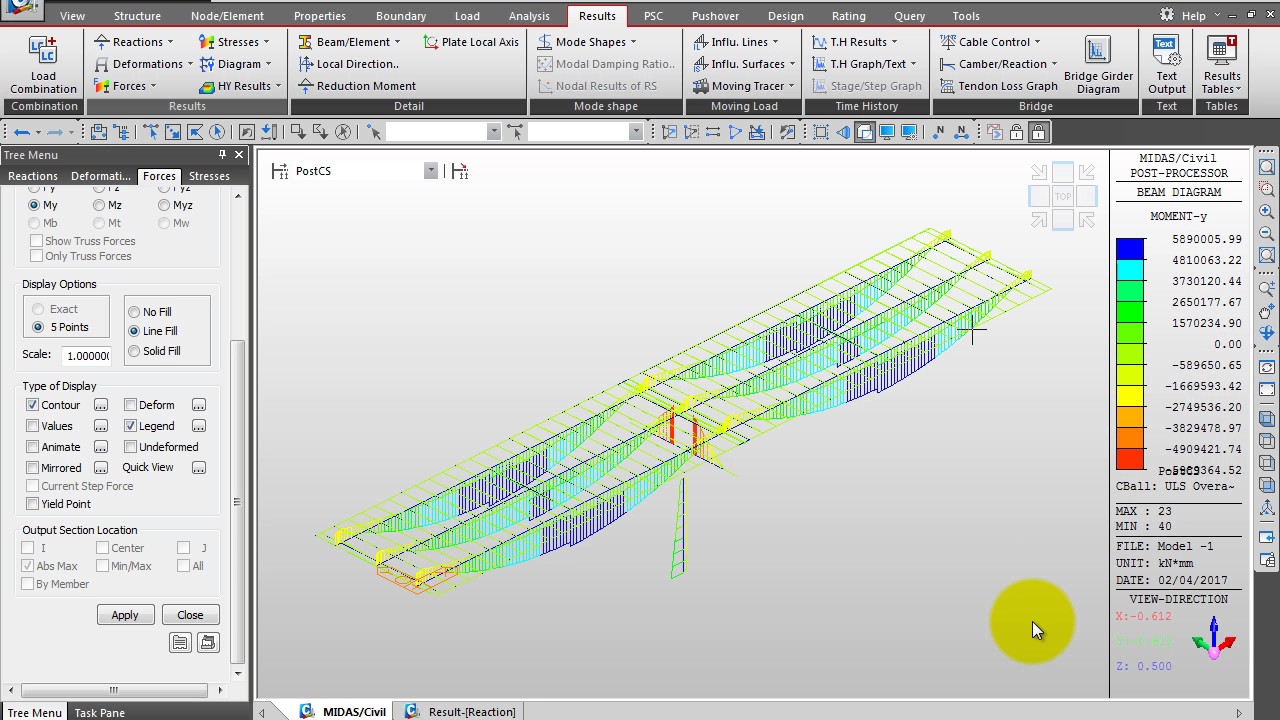Click the Tree Menu vertical scrollbar
This screenshot has height=720, width=1280.
point(238,500)
